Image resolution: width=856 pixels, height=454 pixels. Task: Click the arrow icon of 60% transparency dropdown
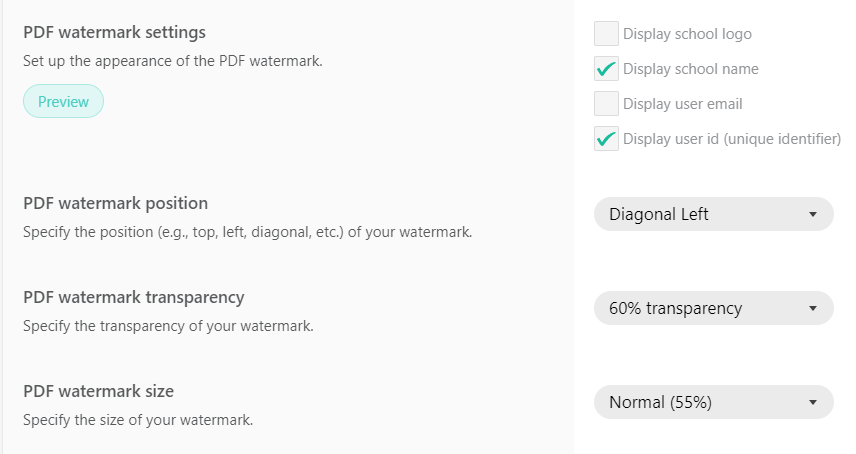coord(813,308)
